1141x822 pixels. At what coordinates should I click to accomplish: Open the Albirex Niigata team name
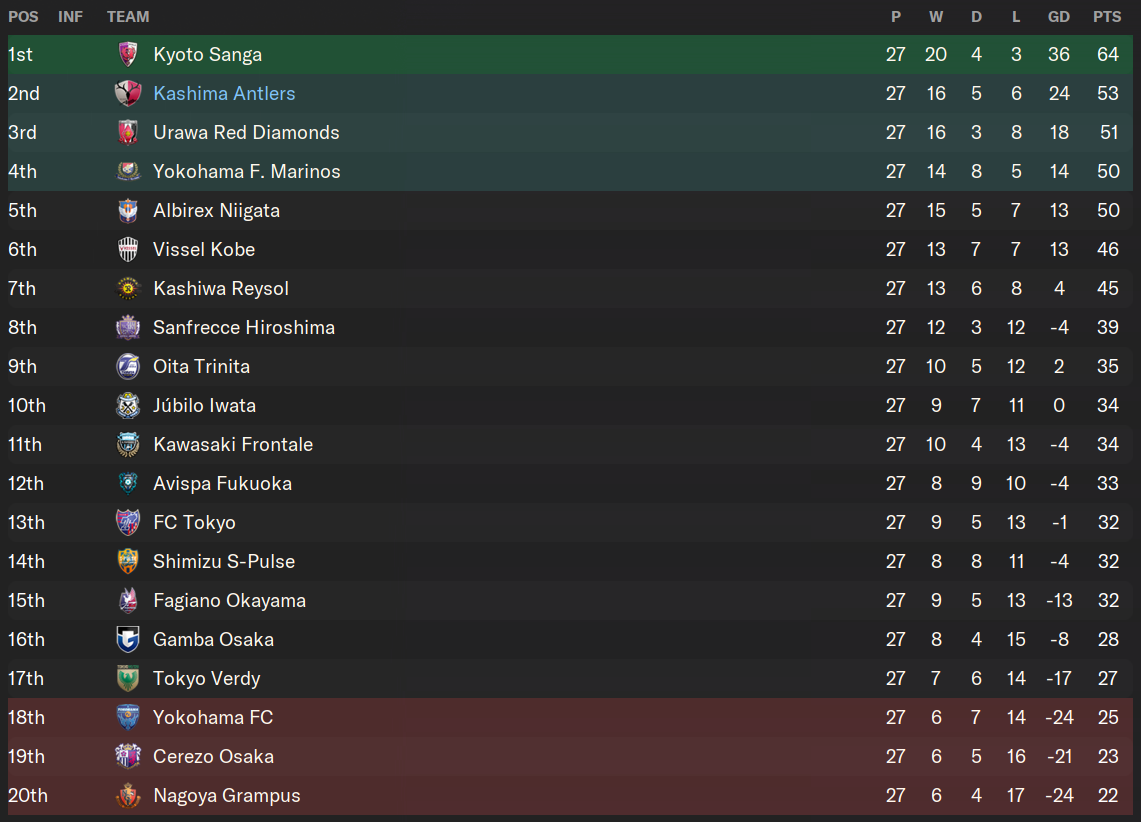(x=216, y=210)
